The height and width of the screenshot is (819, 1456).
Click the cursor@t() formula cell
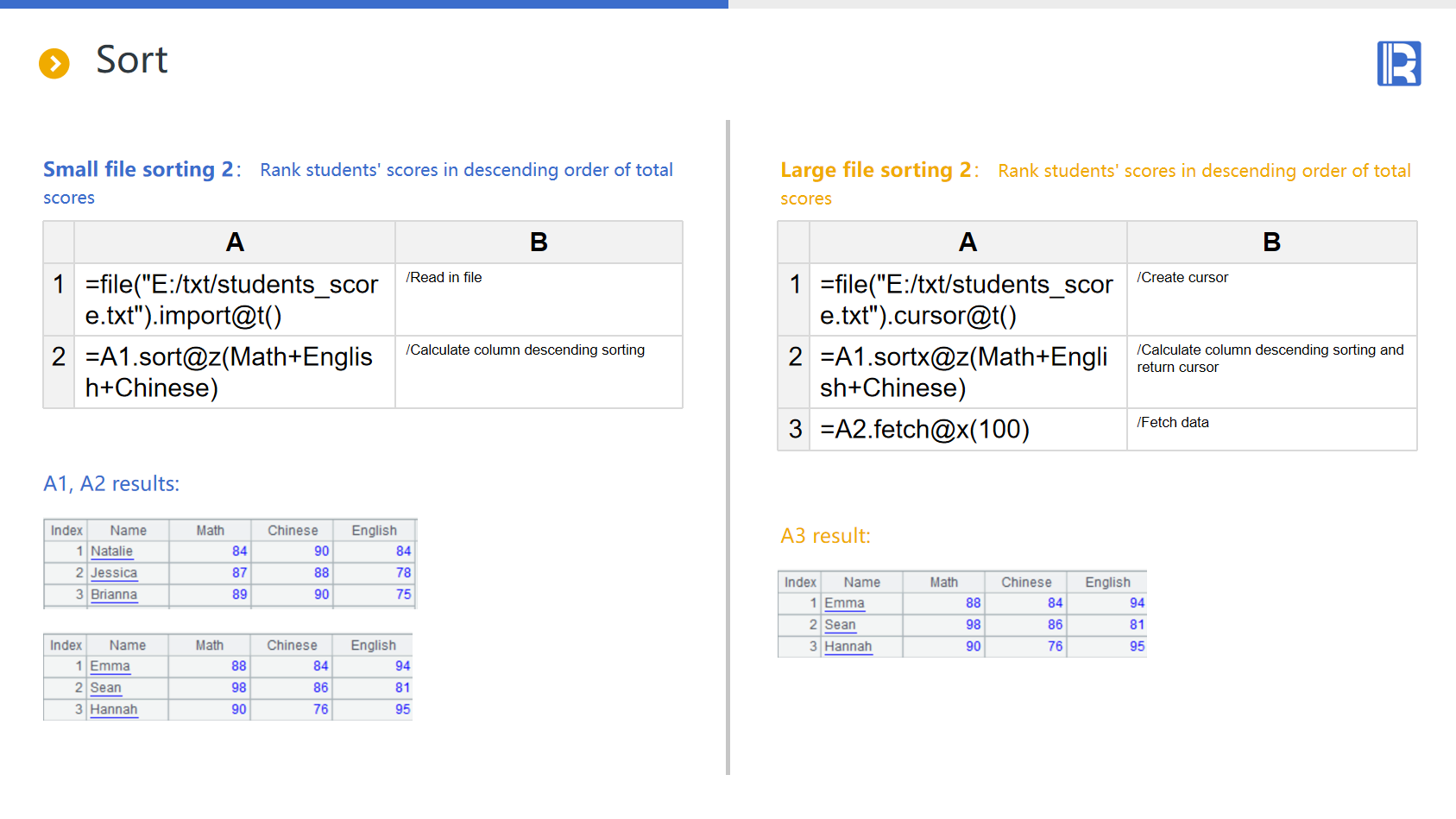tap(967, 299)
